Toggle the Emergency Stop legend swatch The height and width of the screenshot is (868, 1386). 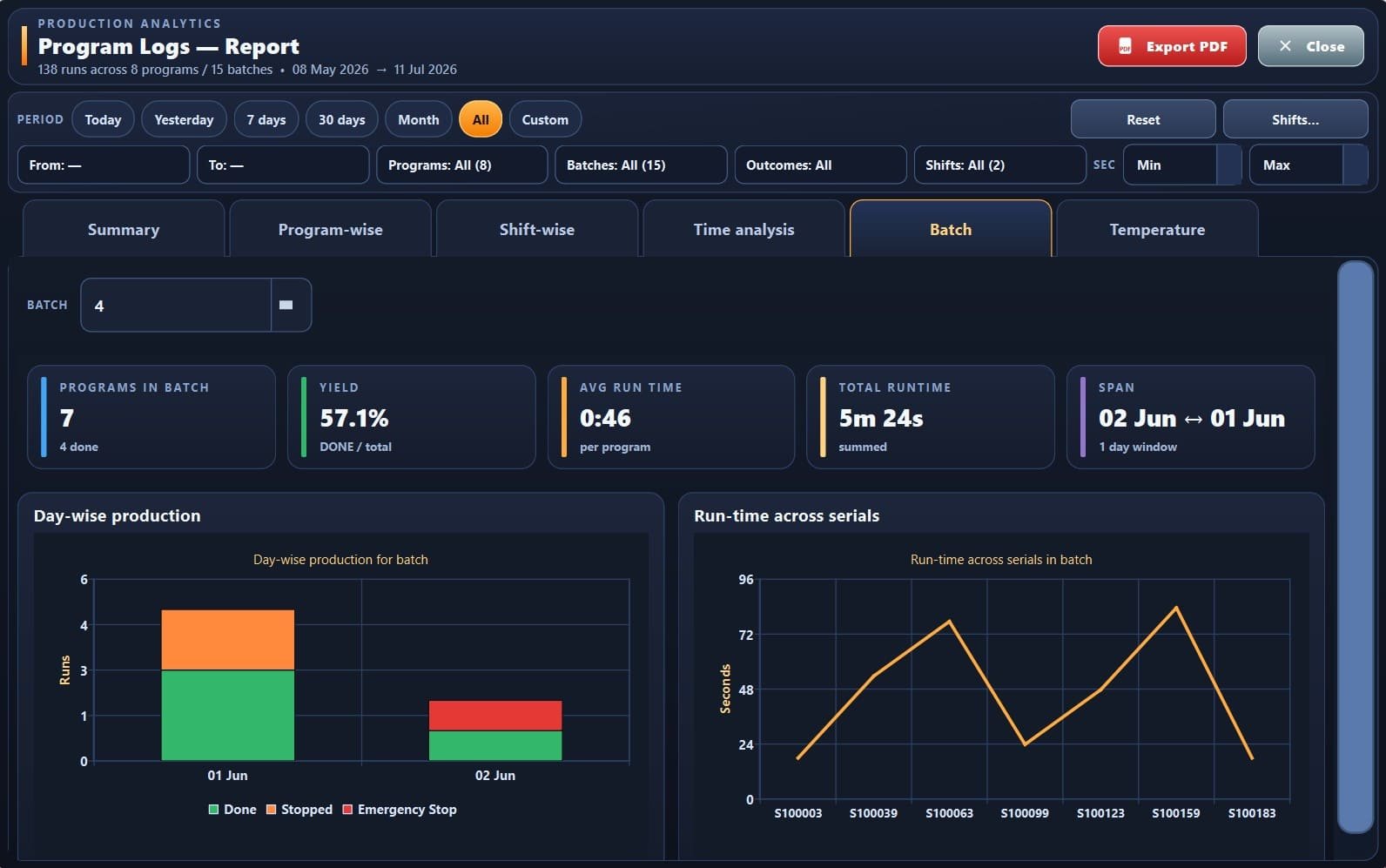tap(348, 810)
